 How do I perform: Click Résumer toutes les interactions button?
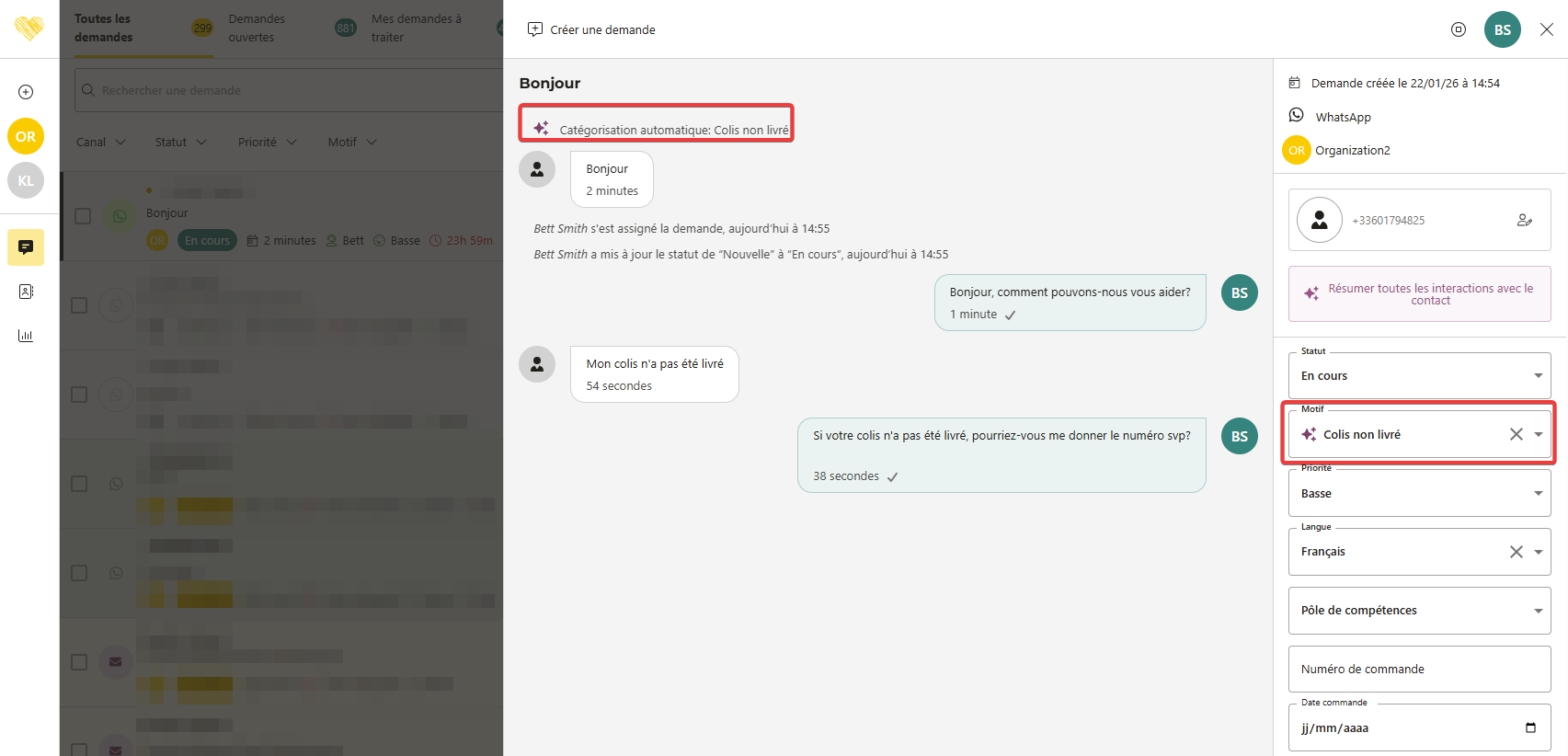tap(1419, 294)
